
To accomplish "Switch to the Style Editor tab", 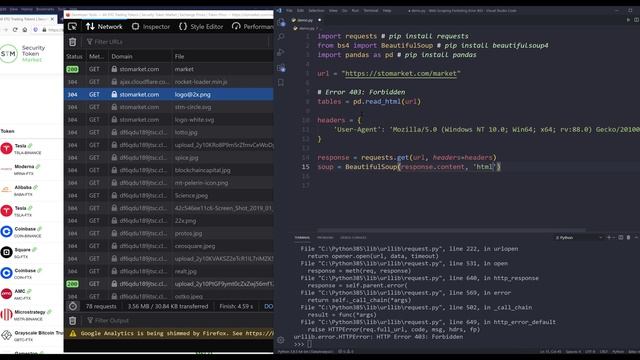I will click(201, 27).
